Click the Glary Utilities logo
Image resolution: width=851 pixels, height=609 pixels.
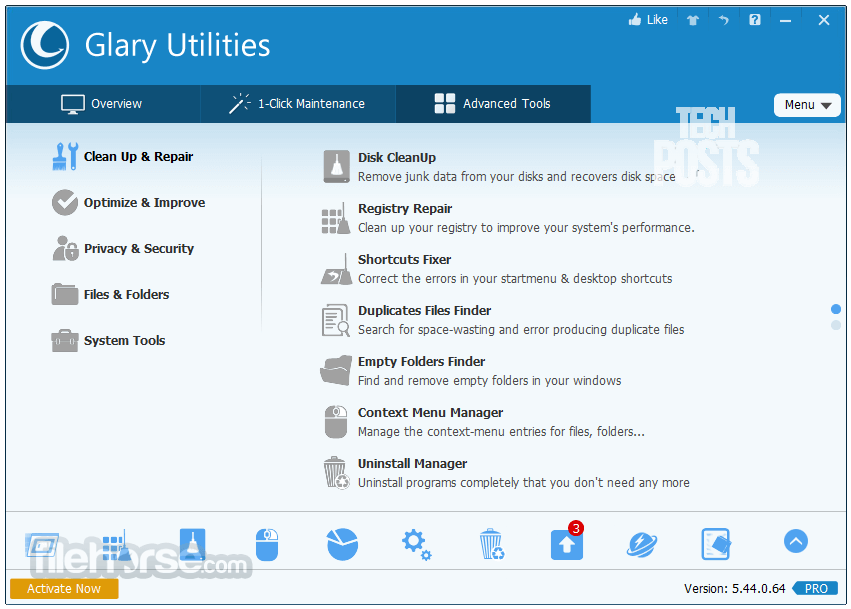click(45, 45)
